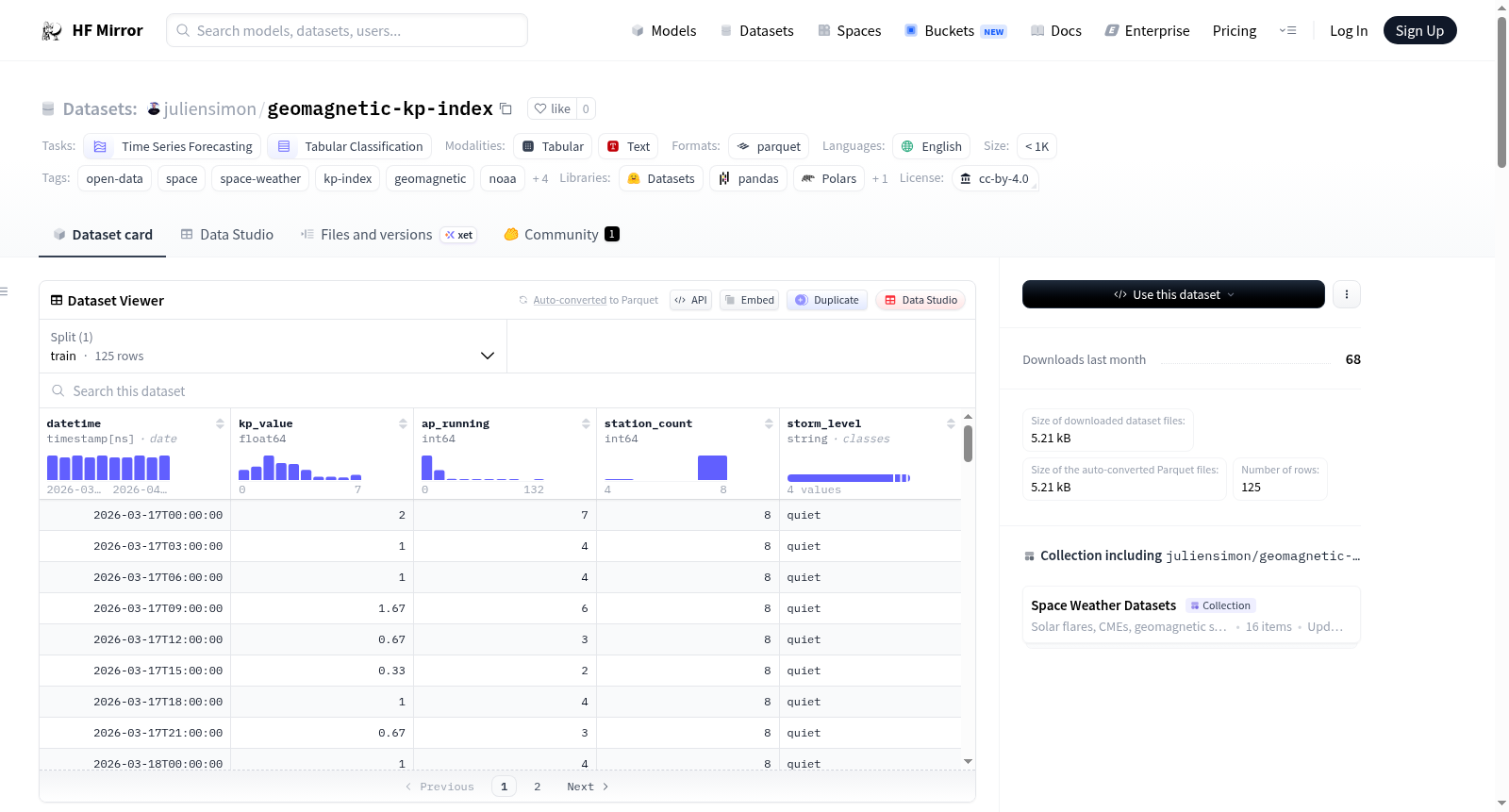Open the Community tab
Screen dimensions: 1509x812
(562, 235)
